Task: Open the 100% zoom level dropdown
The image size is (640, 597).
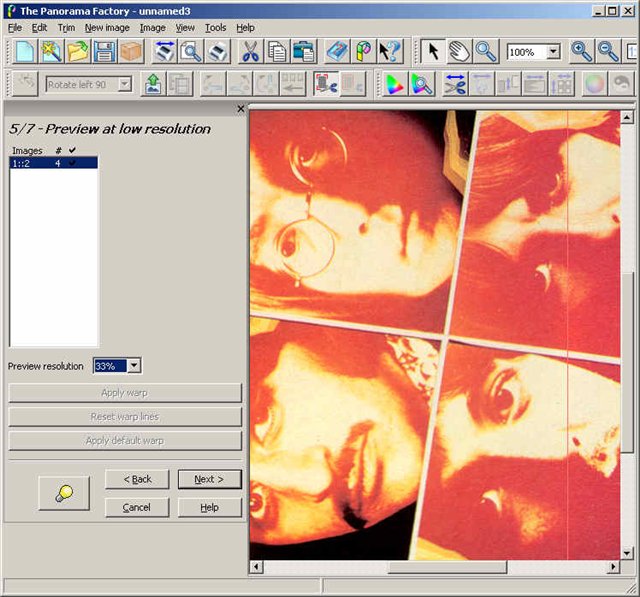Action: 553,52
